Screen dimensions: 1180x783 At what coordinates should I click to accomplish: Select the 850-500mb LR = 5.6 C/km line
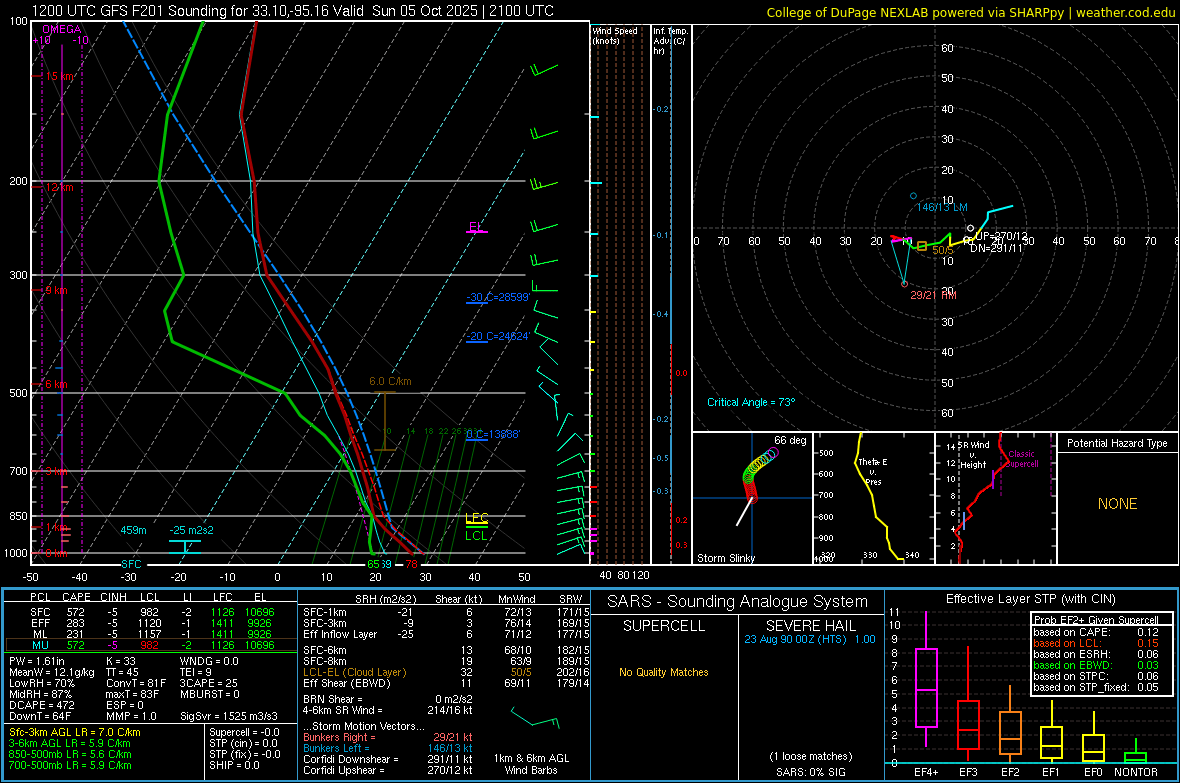click(69, 754)
